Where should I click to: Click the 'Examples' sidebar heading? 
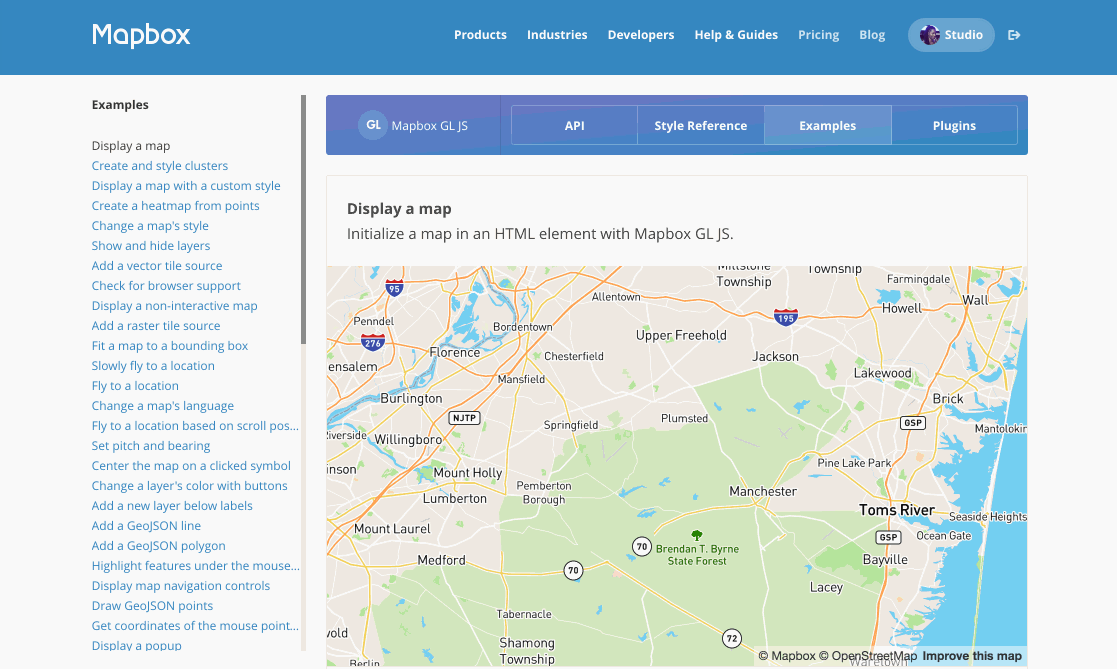click(x=120, y=105)
